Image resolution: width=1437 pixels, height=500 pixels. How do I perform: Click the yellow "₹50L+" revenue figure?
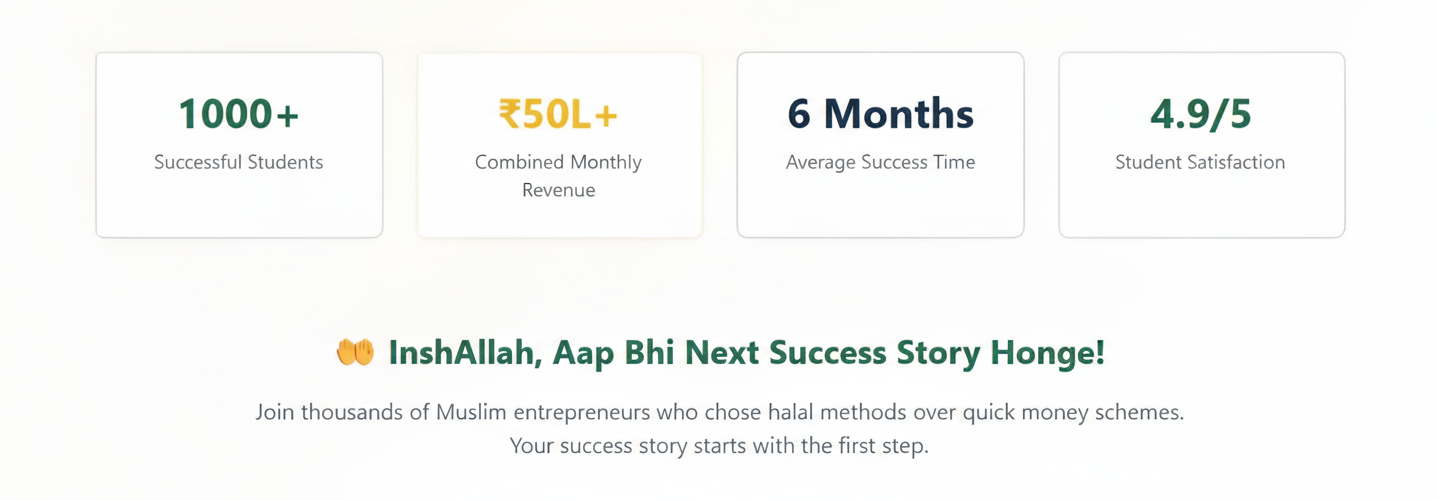pos(559,115)
